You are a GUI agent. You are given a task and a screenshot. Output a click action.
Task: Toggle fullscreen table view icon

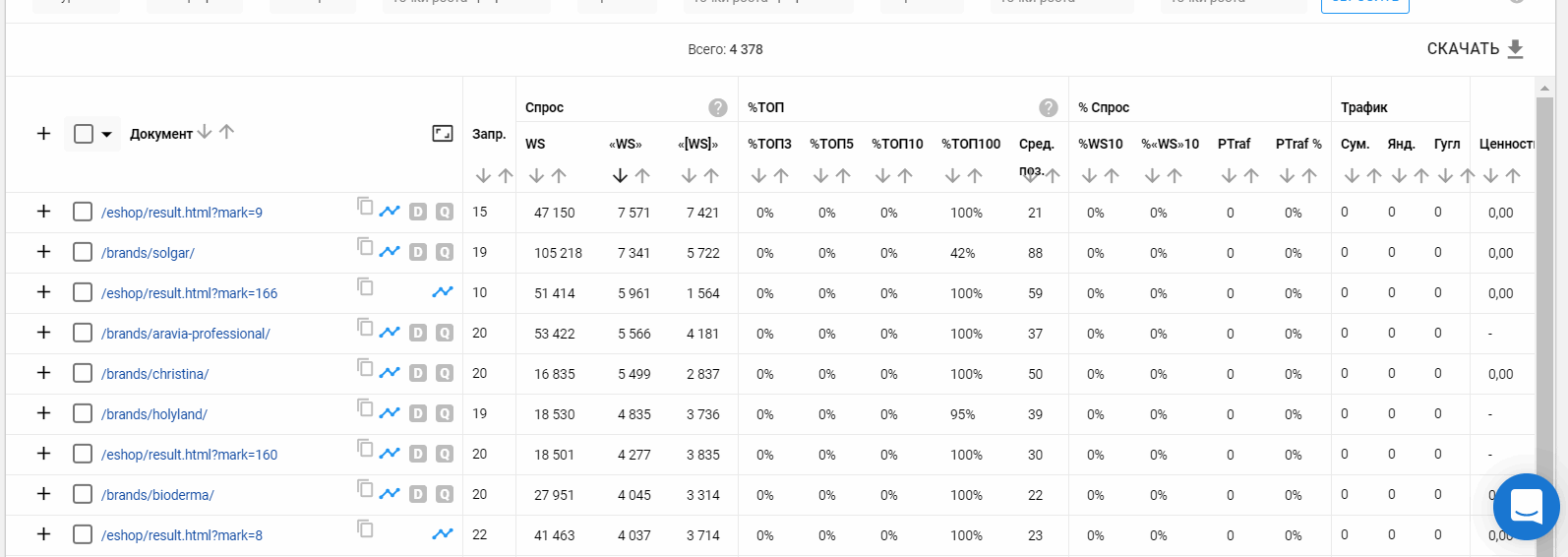(x=443, y=133)
